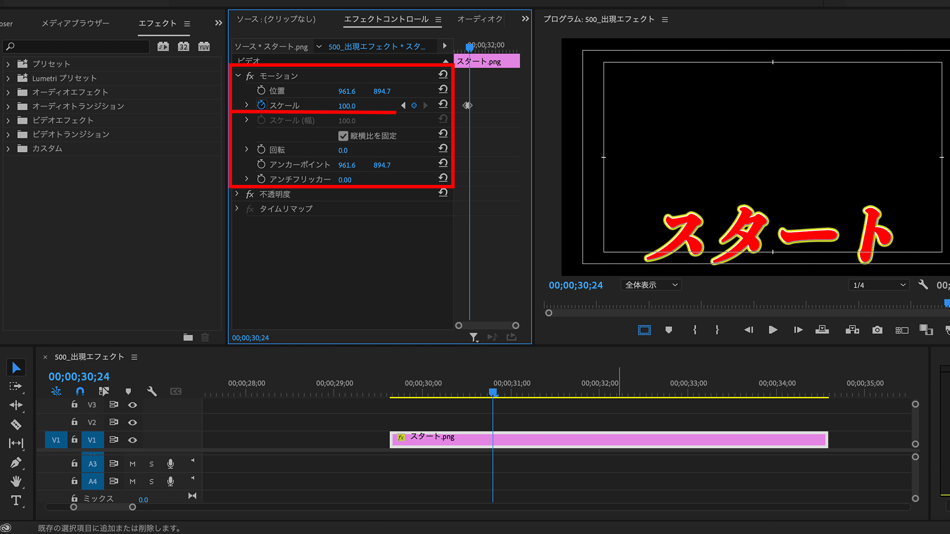The image size is (950, 534).
Task: Open program monitor wrench settings
Action: click(923, 285)
